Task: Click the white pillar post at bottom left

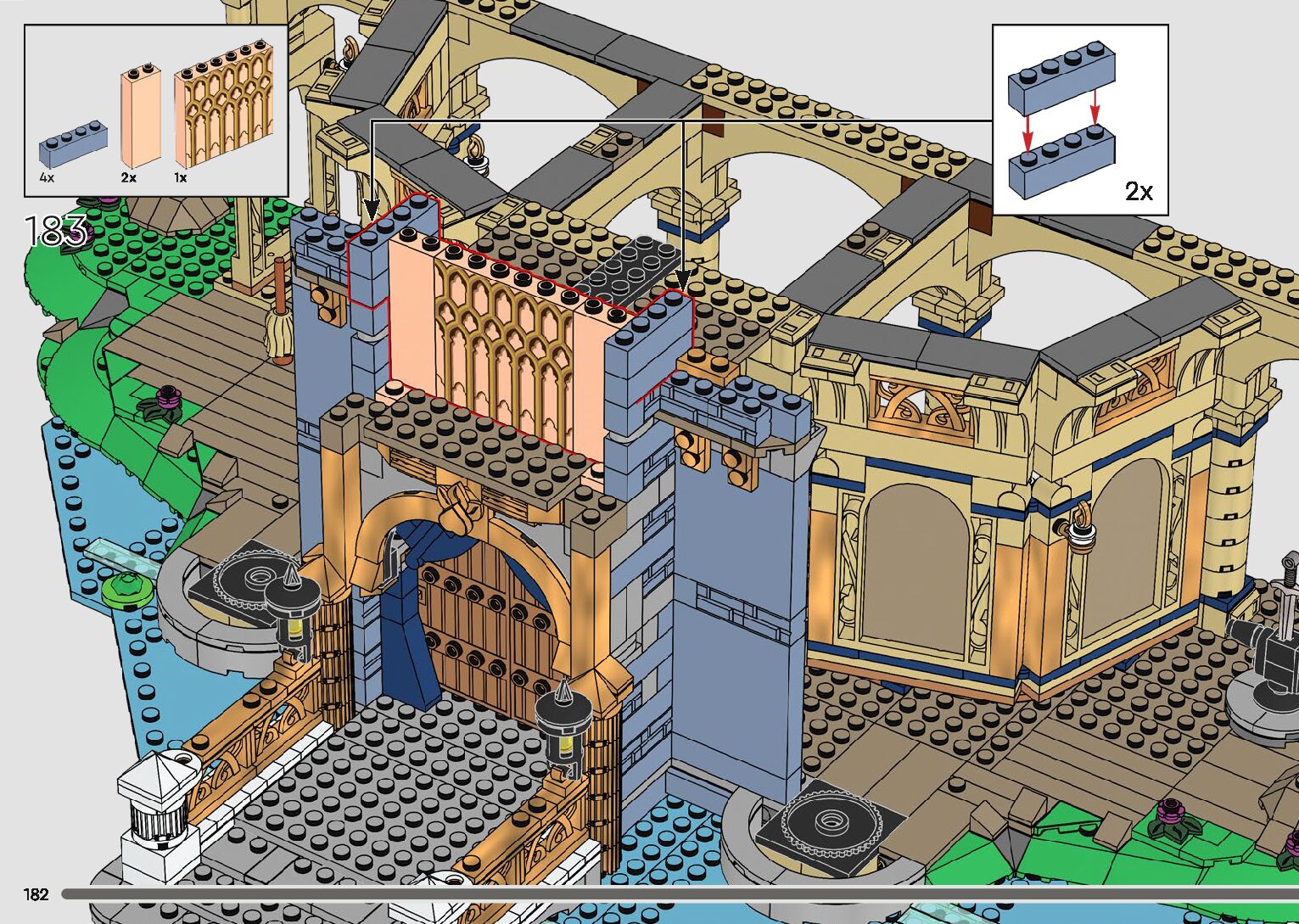Action: point(156,806)
